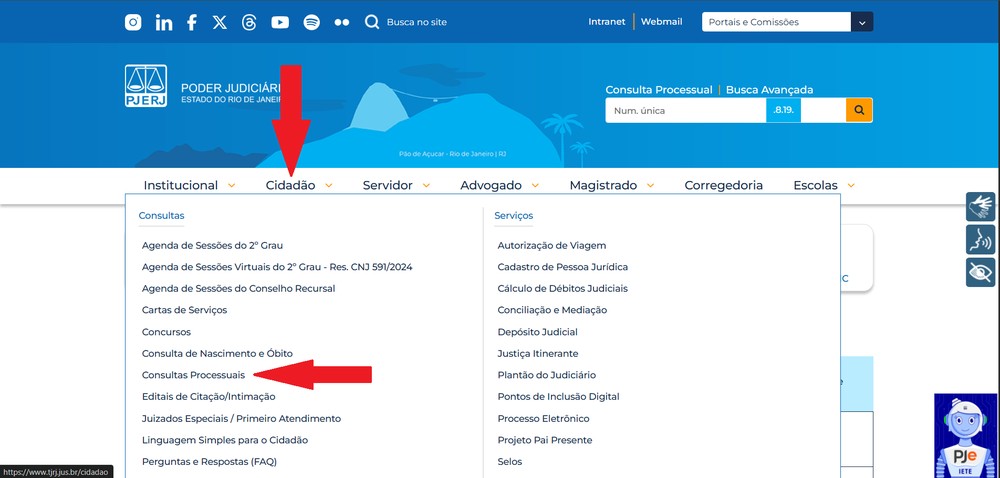Click the PJERJ scales logo
Screen dimensions: 1000x478
pyautogui.click(x=146, y=86)
